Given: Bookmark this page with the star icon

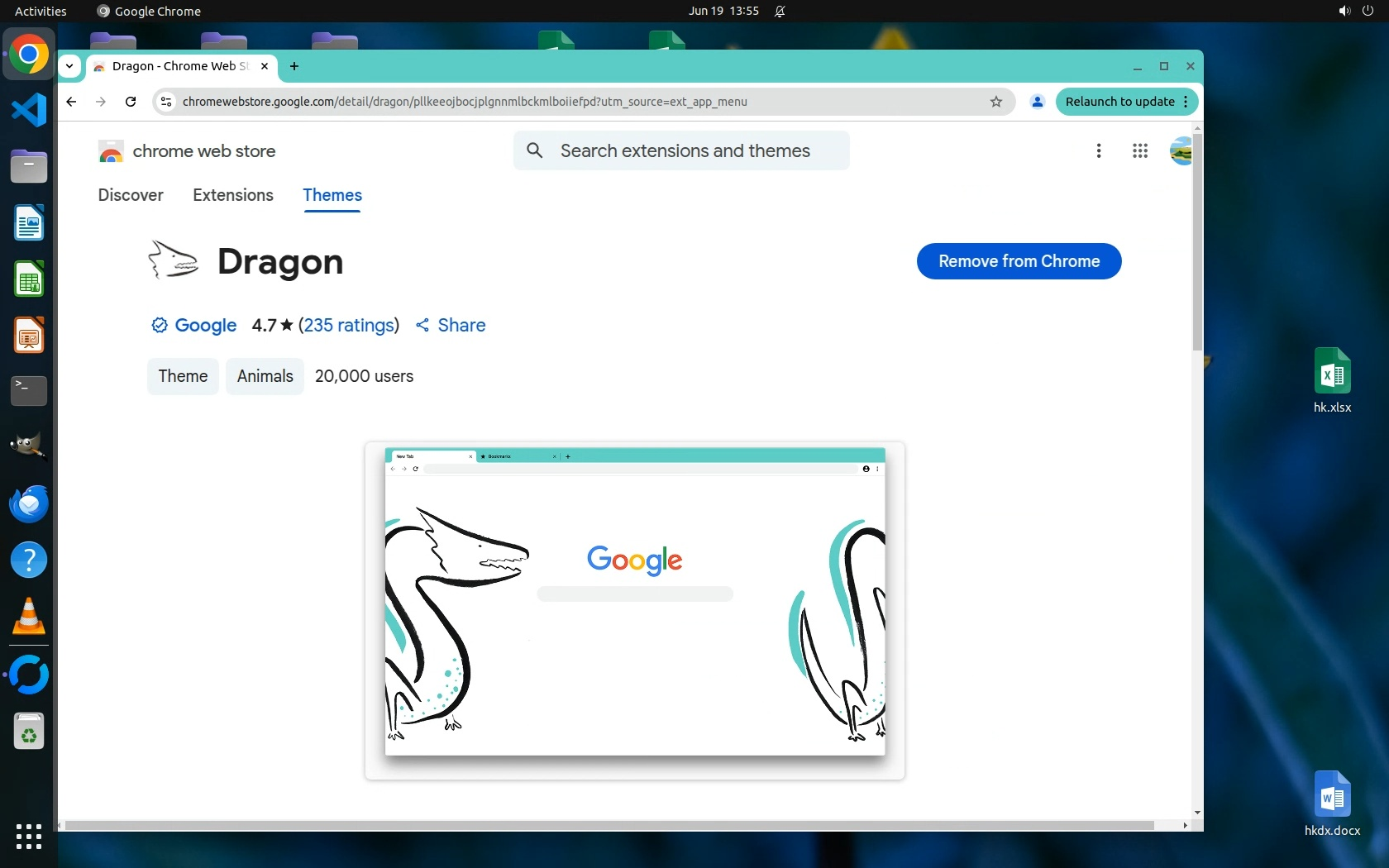Looking at the screenshot, I should pyautogui.click(x=996, y=102).
